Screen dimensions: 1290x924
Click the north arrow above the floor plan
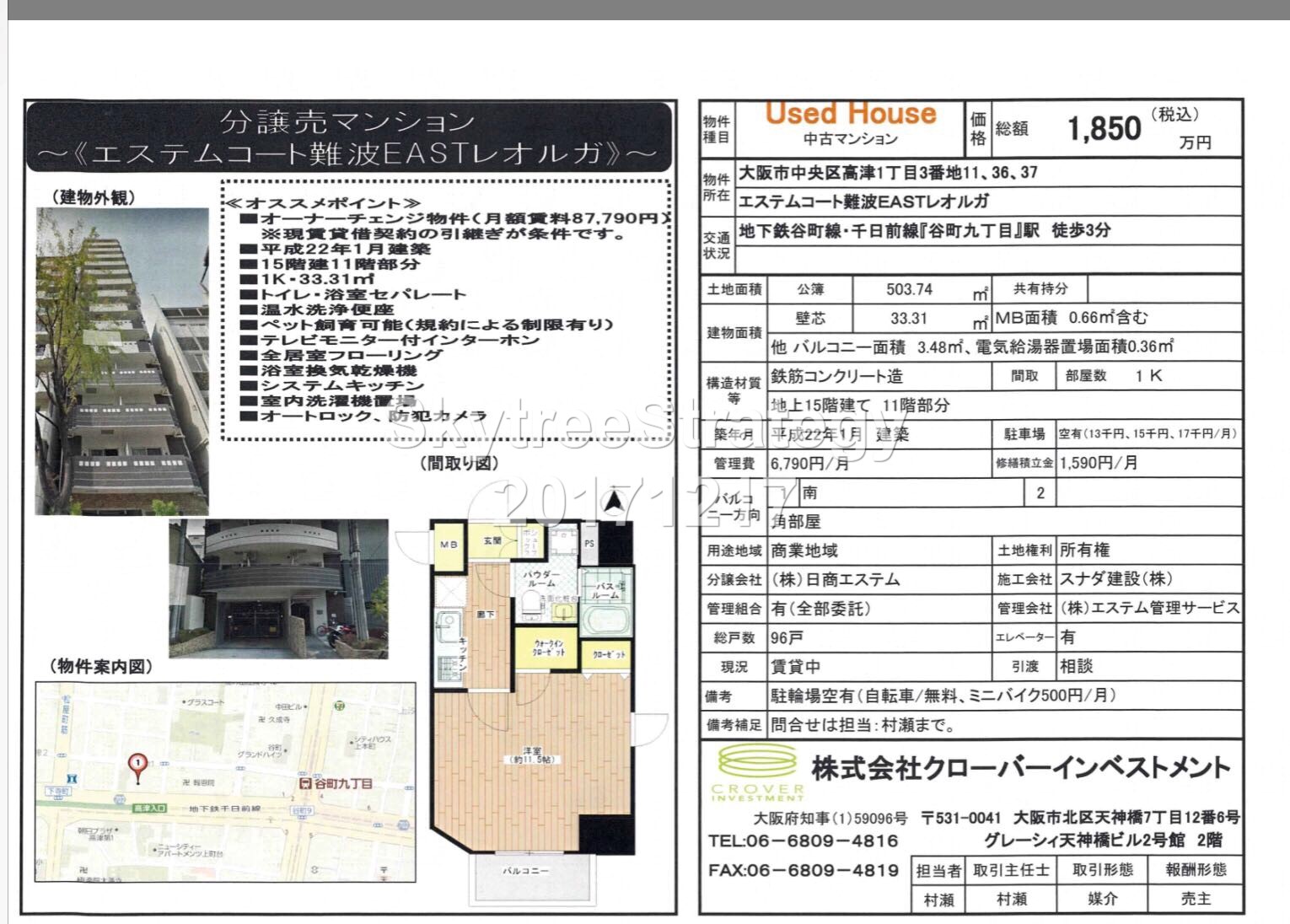[615, 503]
